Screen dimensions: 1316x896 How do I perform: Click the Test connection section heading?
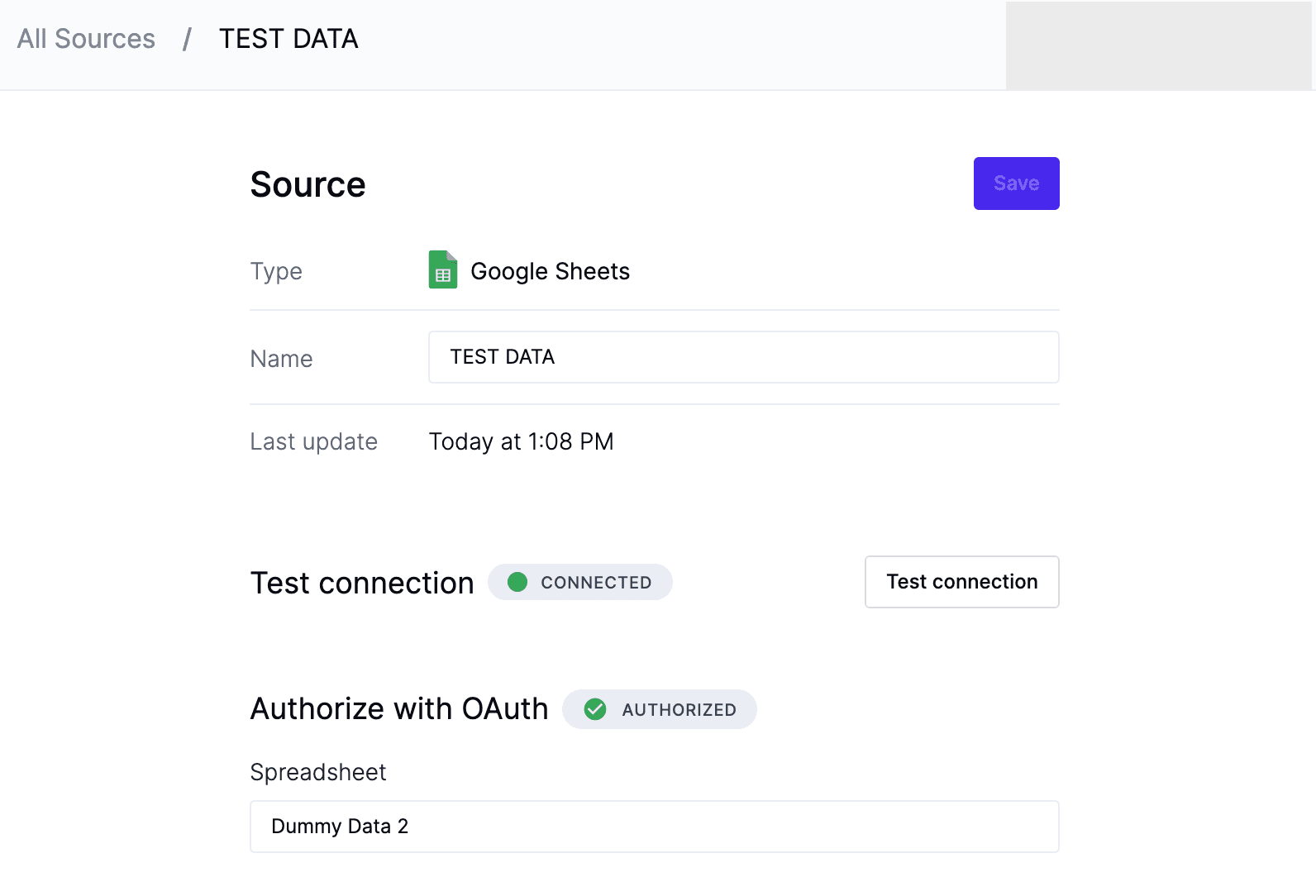tap(362, 583)
